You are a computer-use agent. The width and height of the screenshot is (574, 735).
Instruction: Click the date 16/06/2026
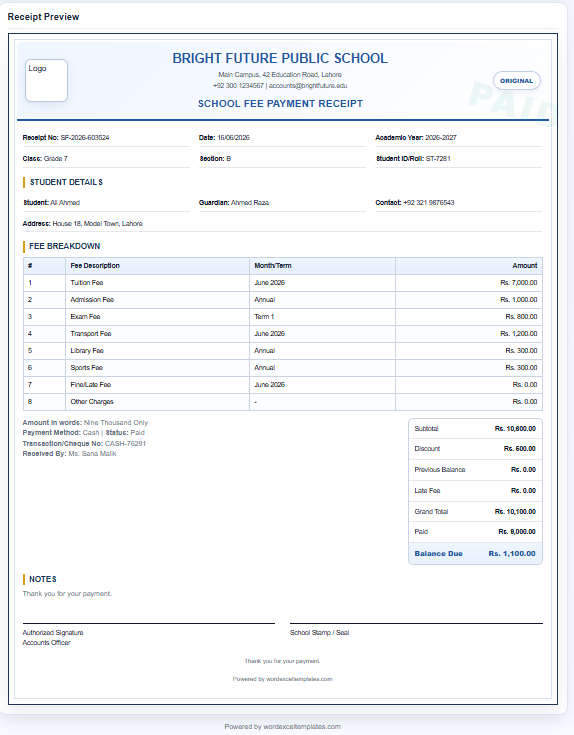pos(233,138)
